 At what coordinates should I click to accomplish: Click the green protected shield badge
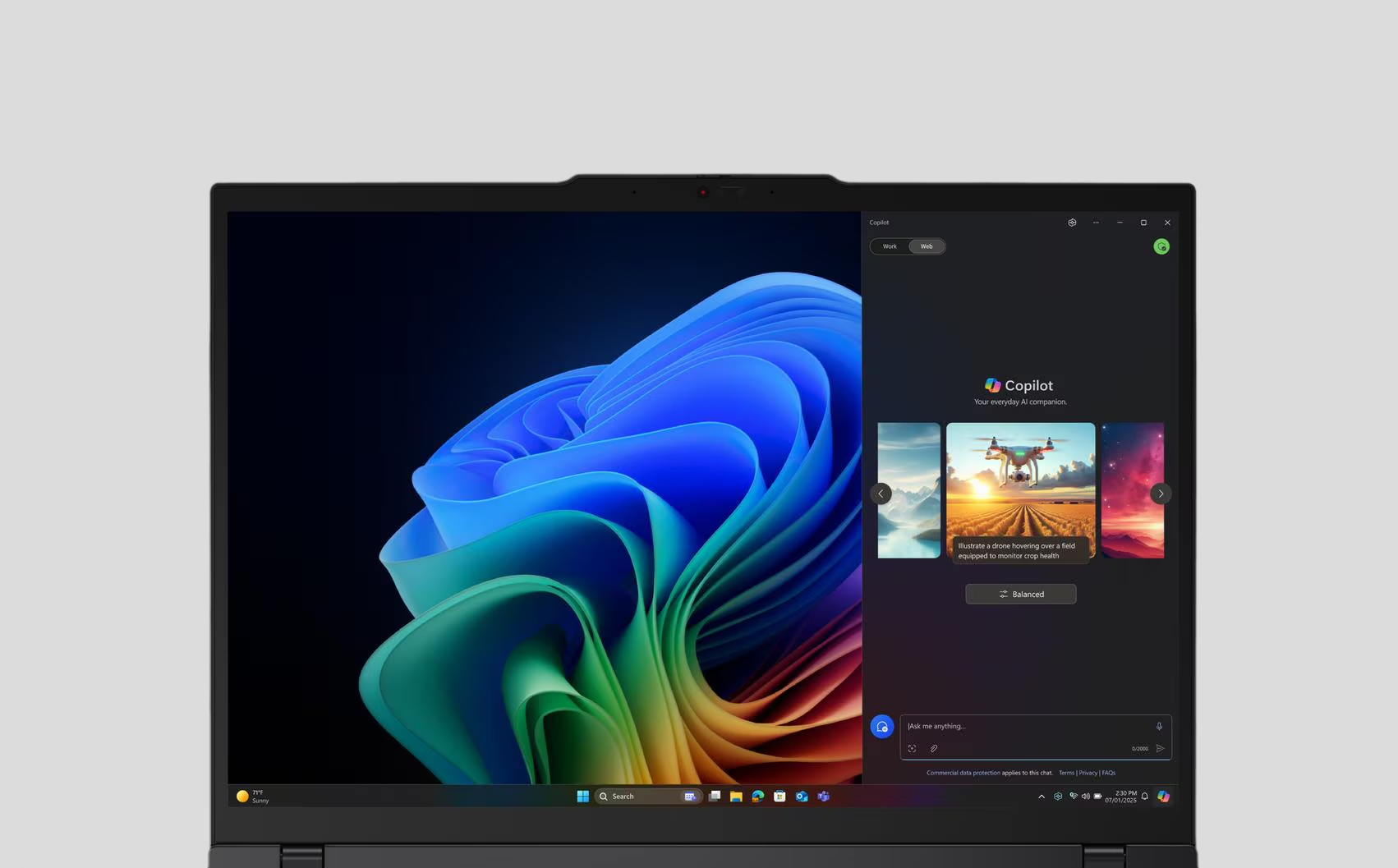tap(1161, 246)
